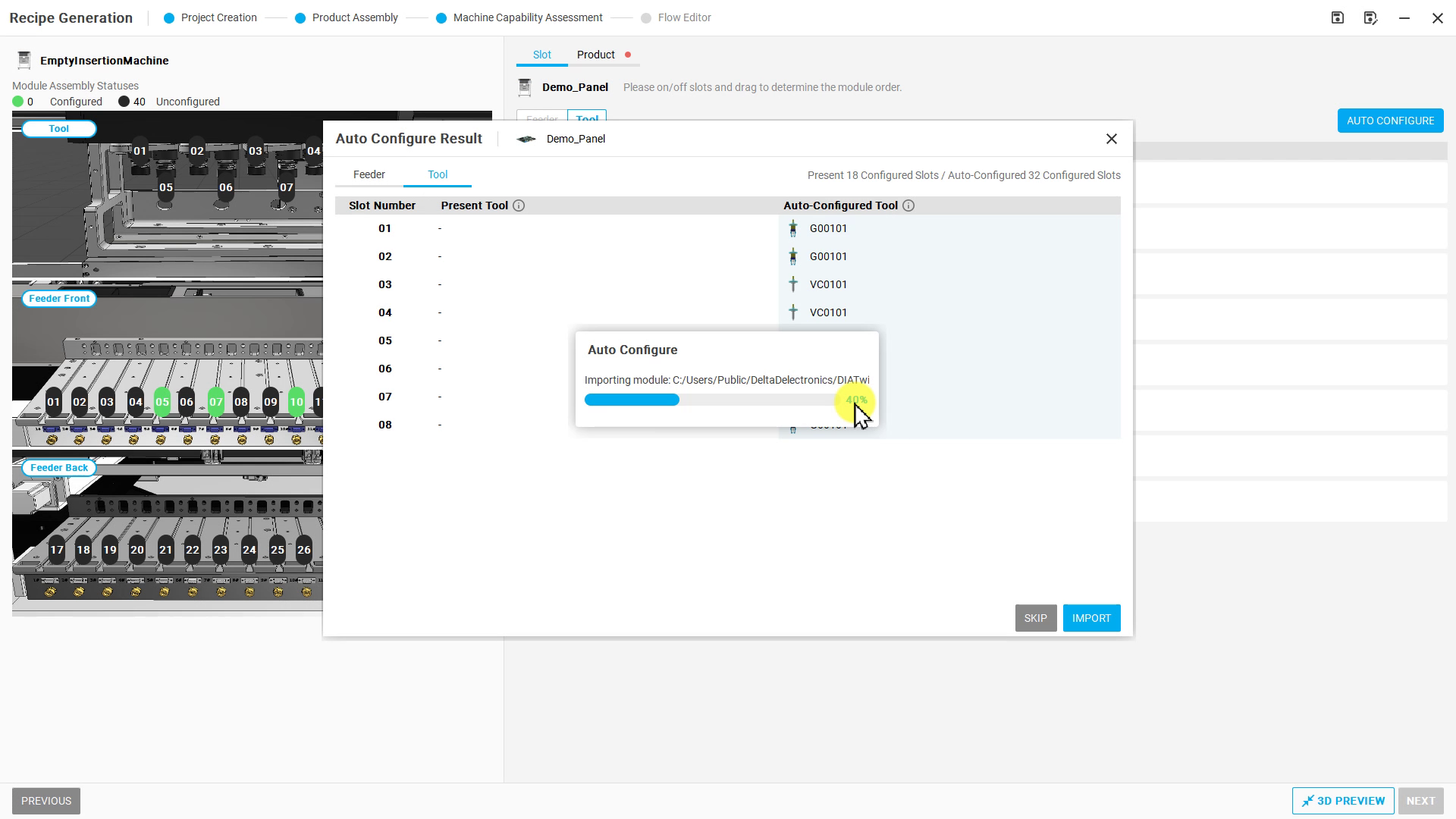Toggle feeder front slot 03
The image size is (1456, 819).
tap(107, 403)
